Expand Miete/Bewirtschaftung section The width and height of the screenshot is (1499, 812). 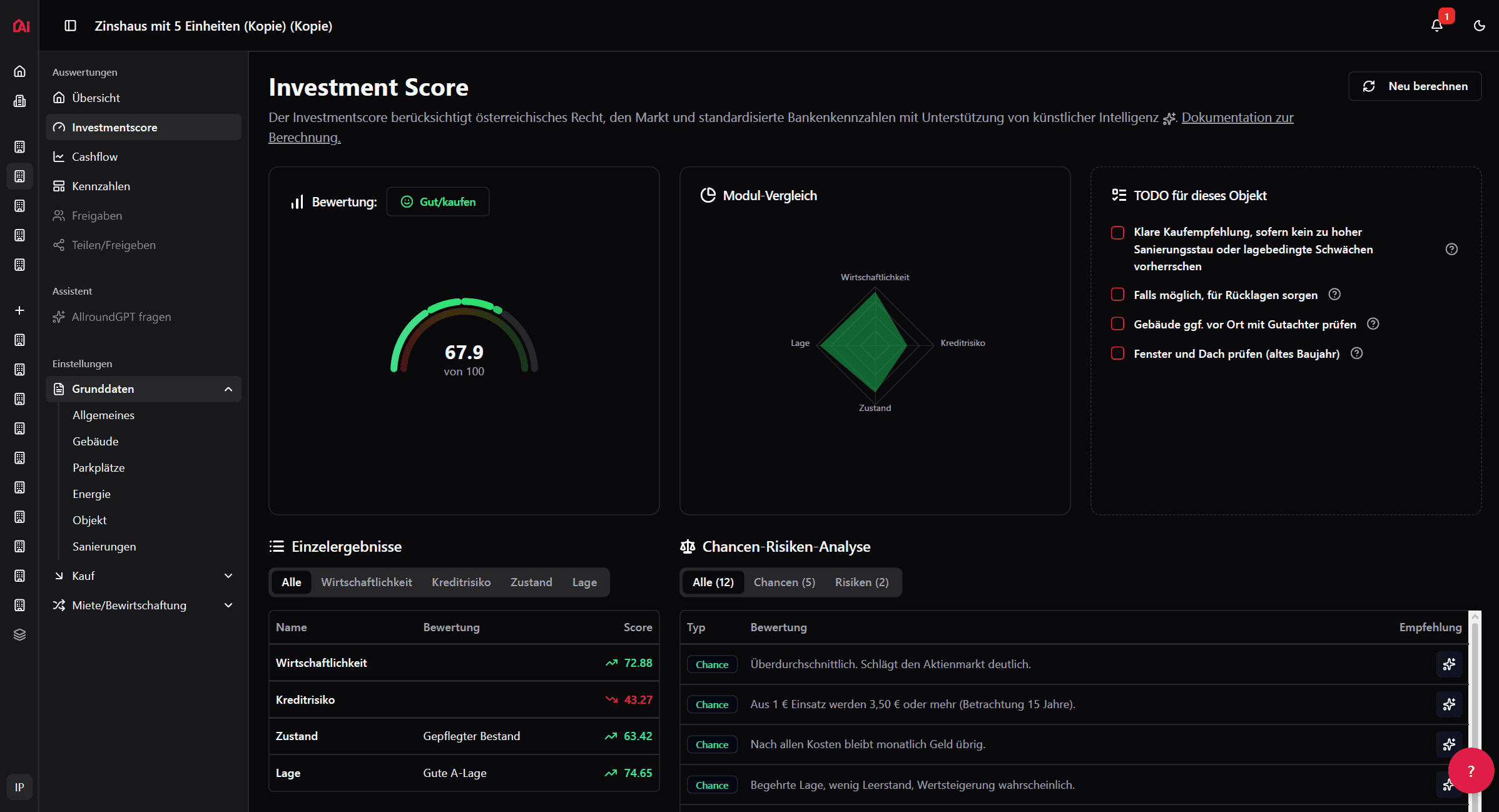(x=228, y=605)
